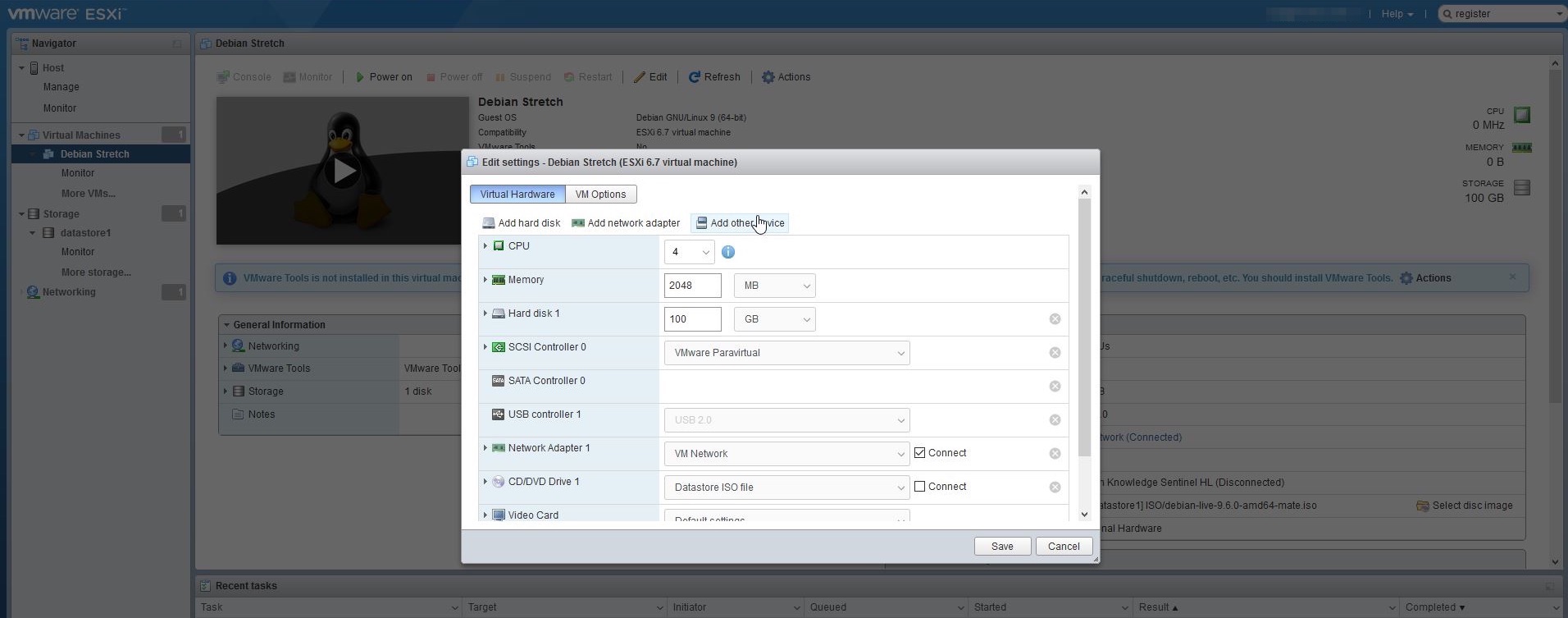Open the Actions gear in the toolbar

tap(768, 77)
